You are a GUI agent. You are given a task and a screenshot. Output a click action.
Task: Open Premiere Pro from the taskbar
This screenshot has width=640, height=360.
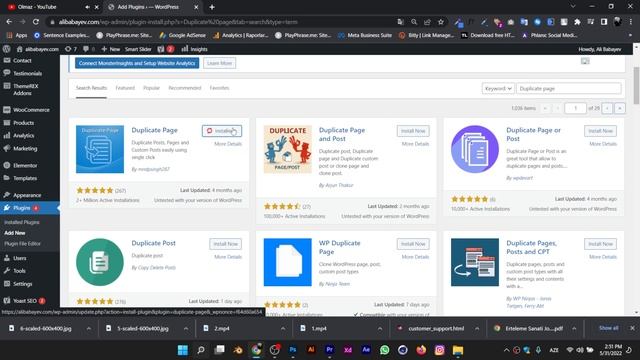tap(329, 350)
